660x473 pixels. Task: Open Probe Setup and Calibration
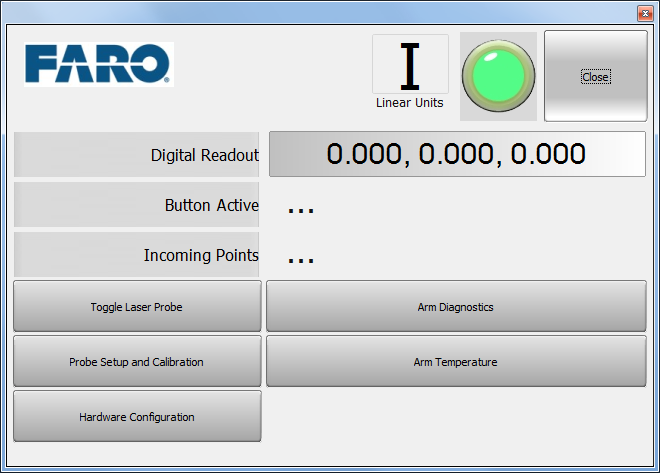click(137, 361)
